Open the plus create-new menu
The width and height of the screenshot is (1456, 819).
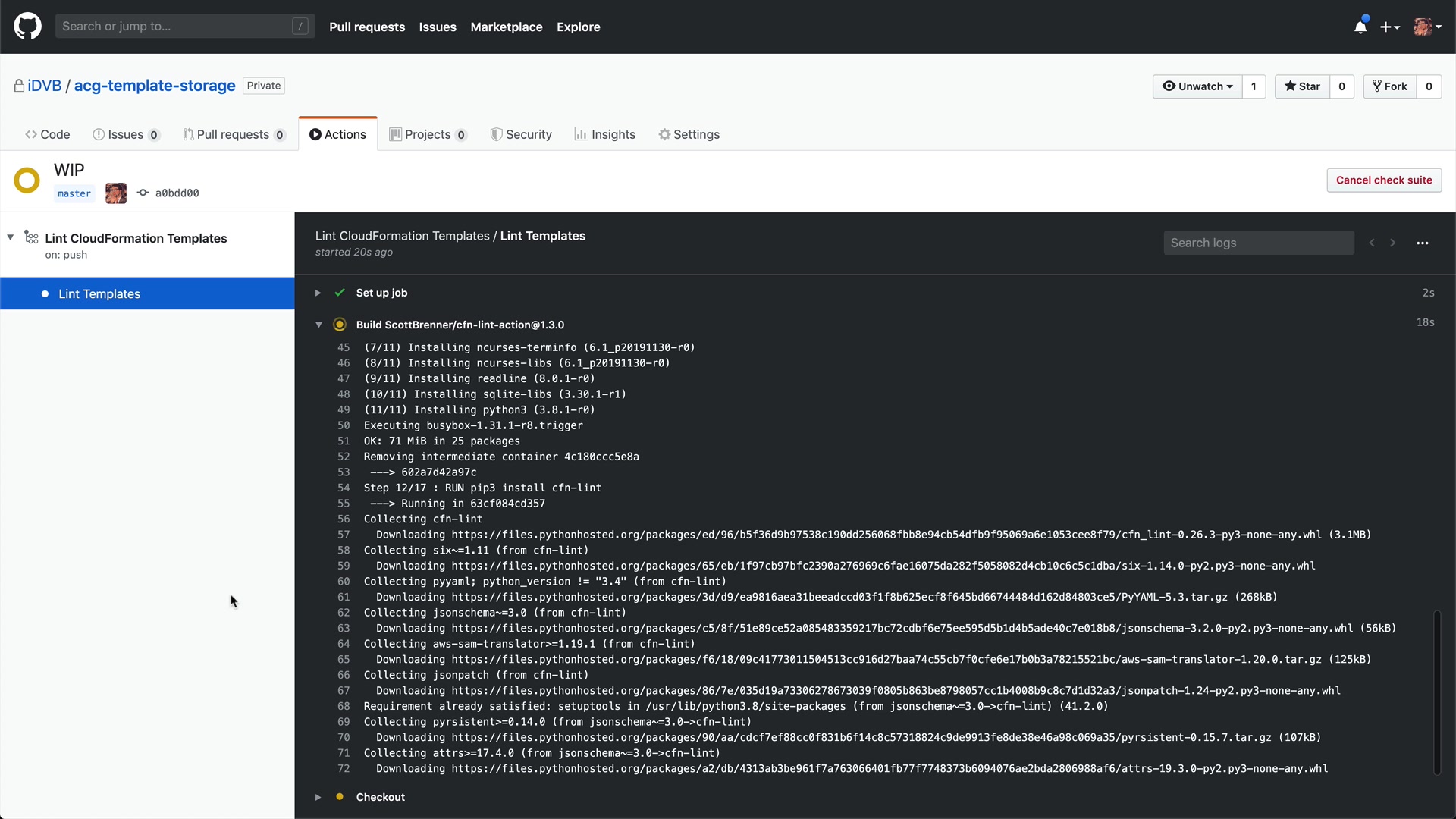point(1389,27)
